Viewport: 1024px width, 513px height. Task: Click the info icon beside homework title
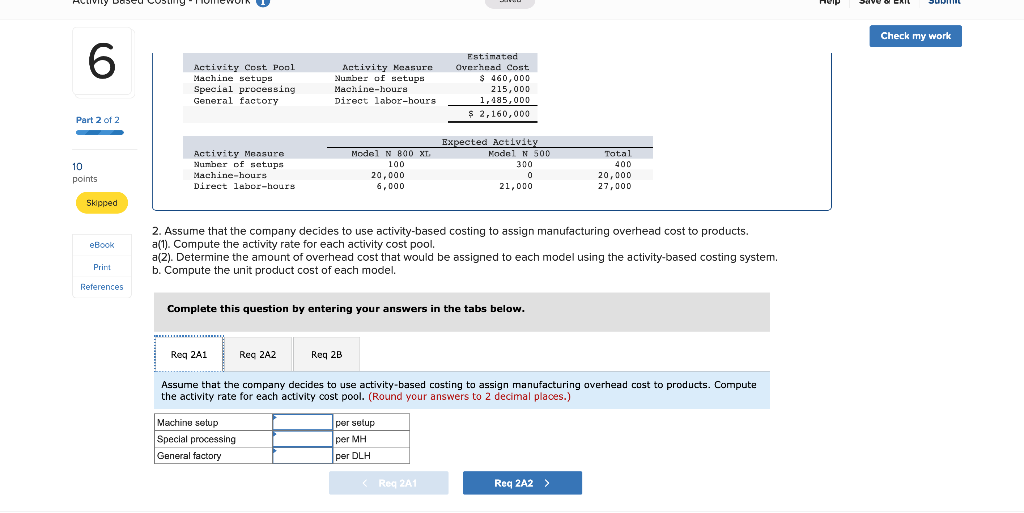(263, 3)
